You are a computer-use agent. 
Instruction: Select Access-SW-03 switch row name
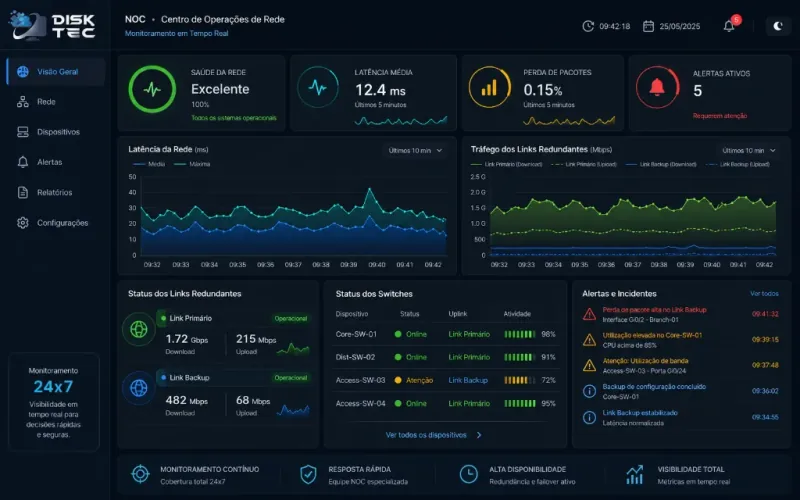[x=360, y=380]
